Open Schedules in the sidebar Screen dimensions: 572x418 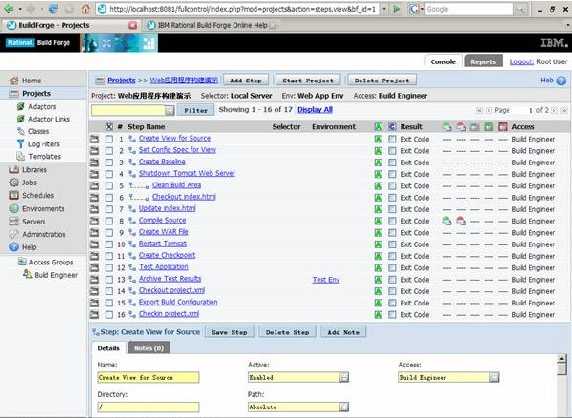coord(38,196)
